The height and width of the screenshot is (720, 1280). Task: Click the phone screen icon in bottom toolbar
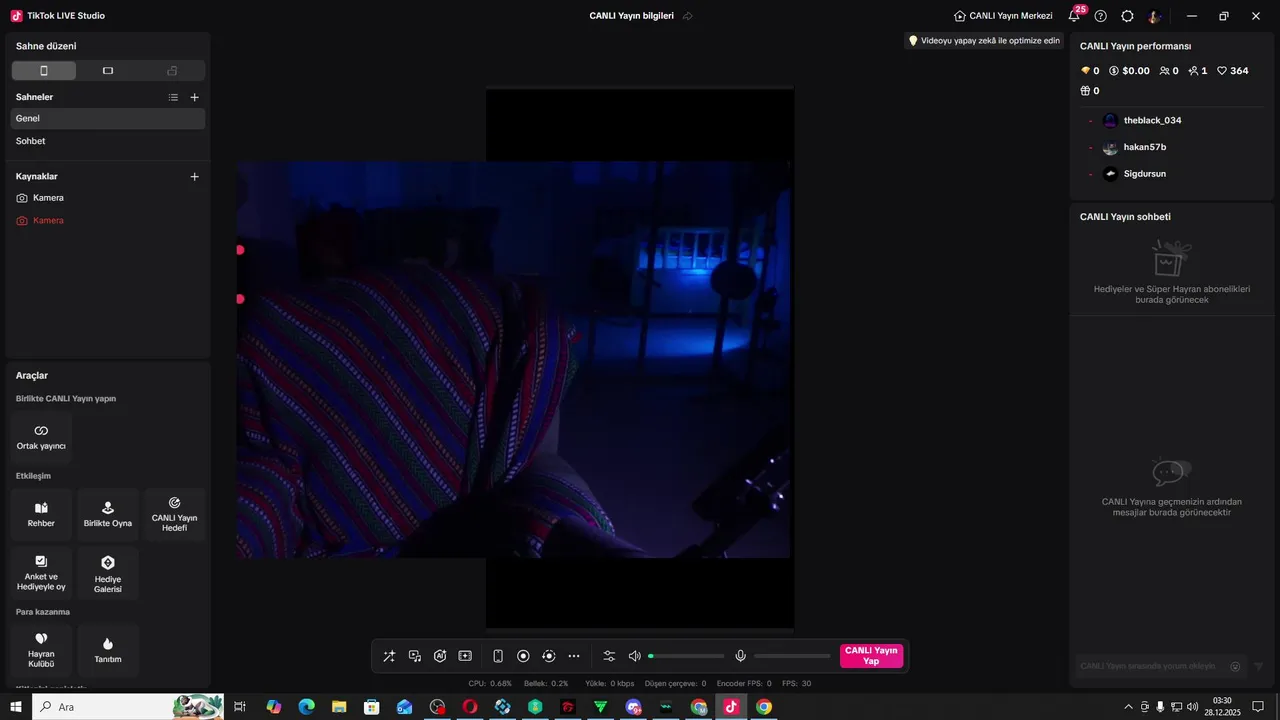point(498,656)
